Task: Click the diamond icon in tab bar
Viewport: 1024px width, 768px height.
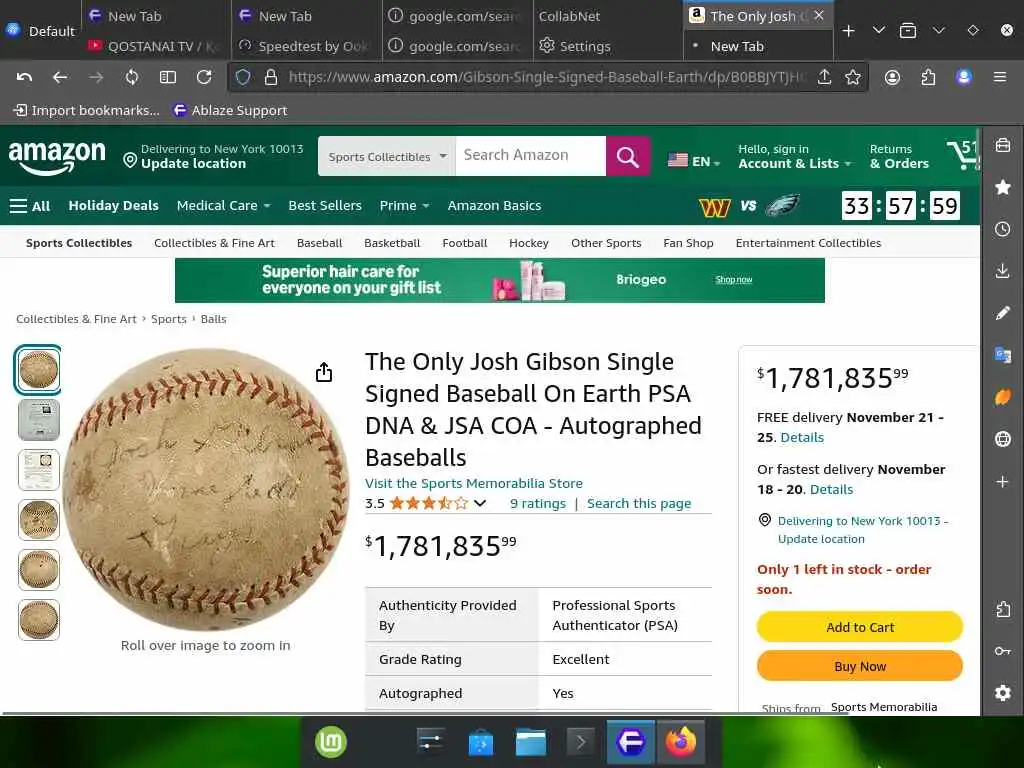Action: 972,31
